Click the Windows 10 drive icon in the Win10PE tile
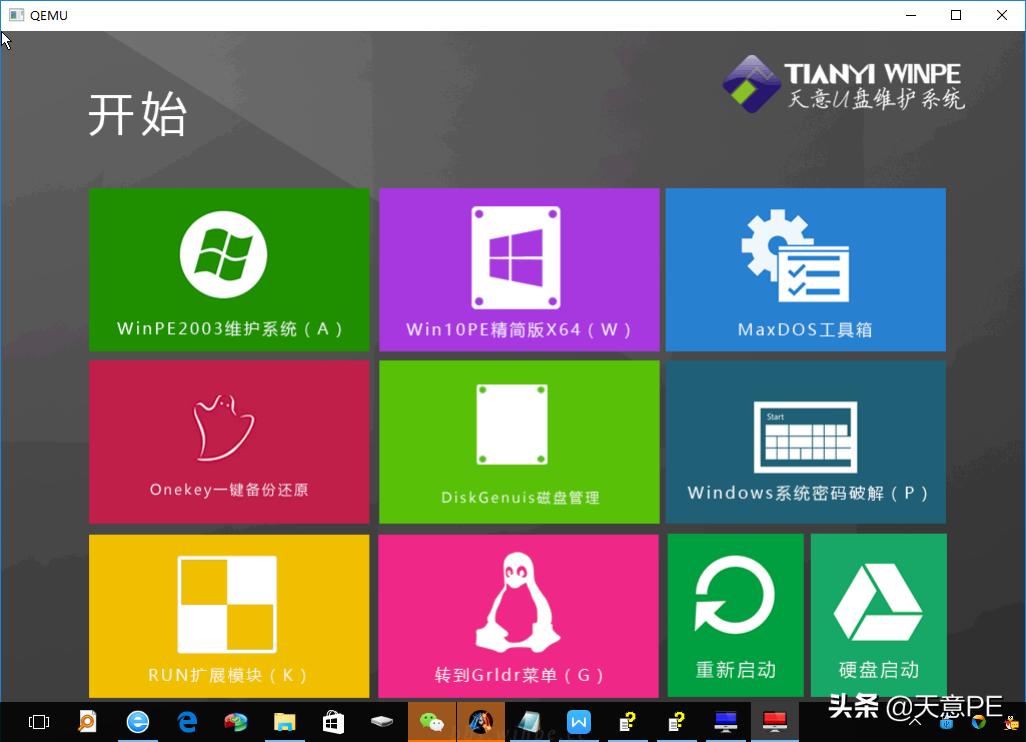 (x=516, y=258)
